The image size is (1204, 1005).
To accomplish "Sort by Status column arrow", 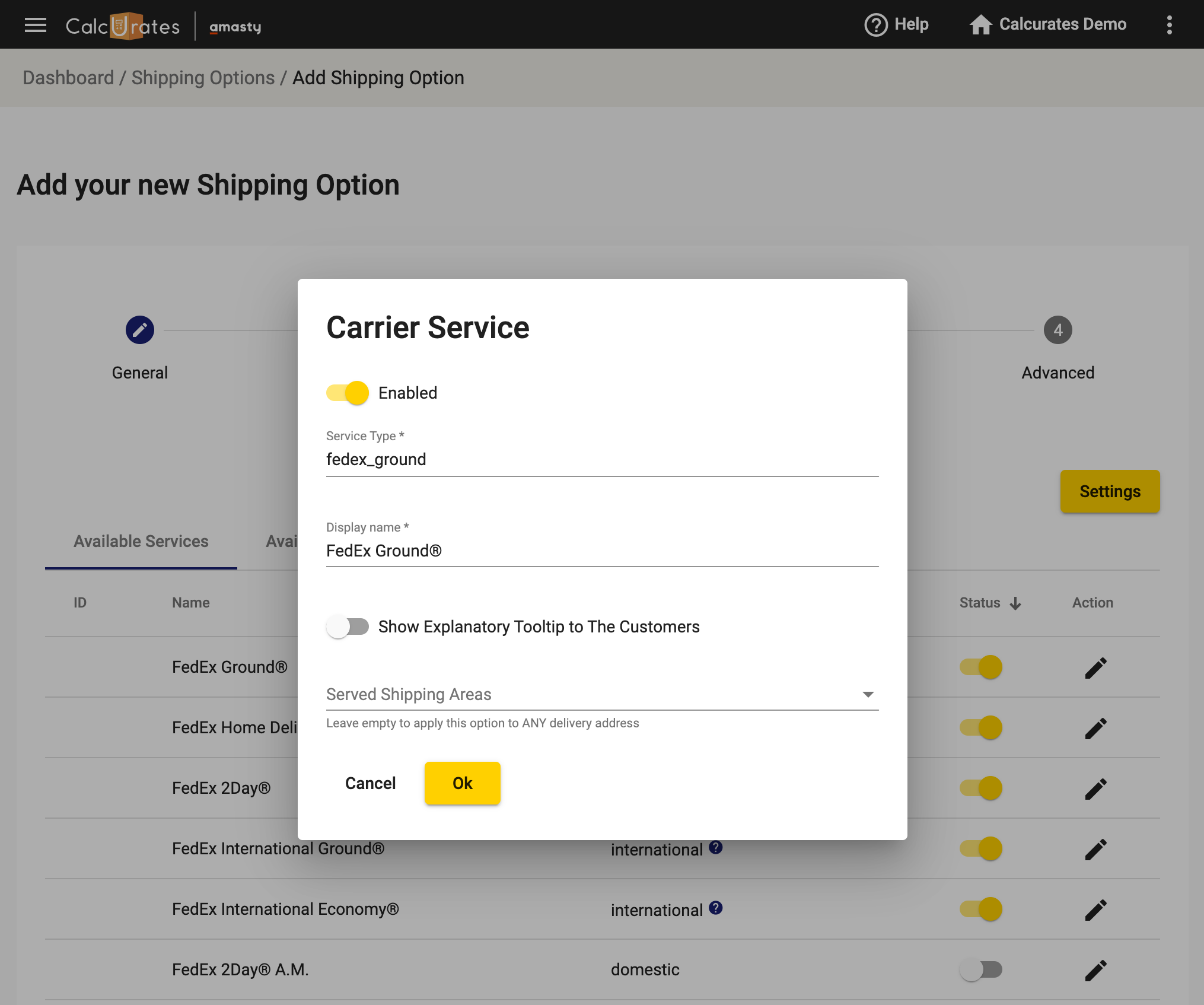I will [1015, 603].
